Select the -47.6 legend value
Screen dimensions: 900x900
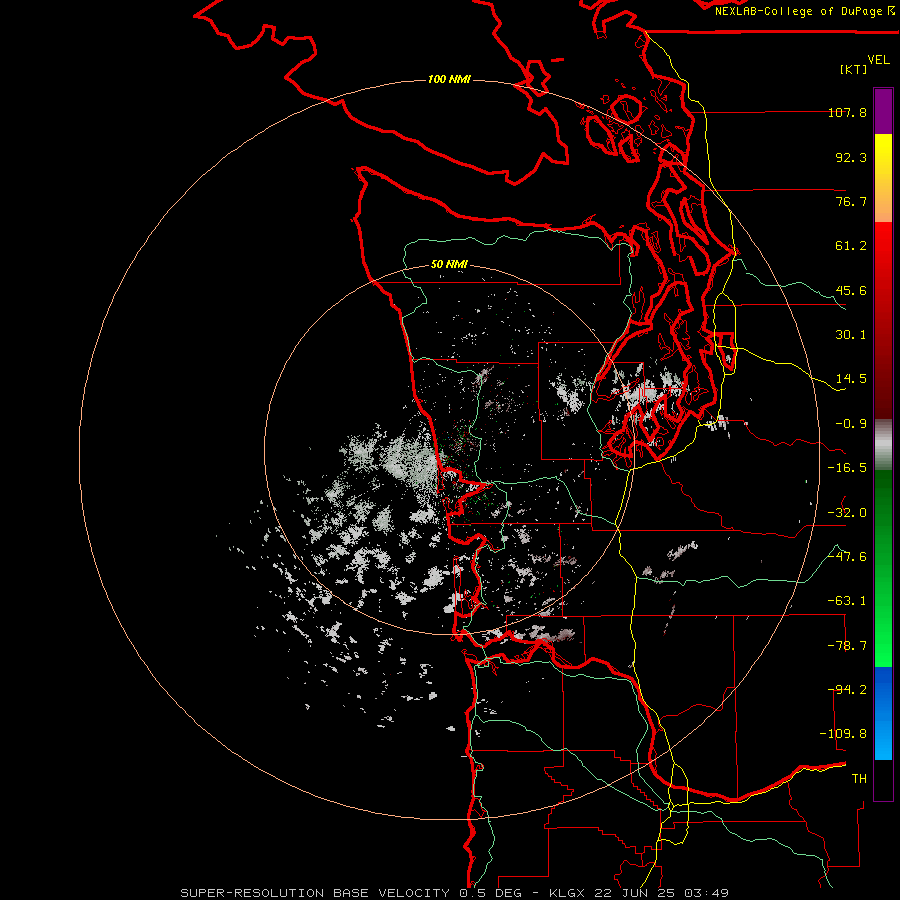[847, 557]
